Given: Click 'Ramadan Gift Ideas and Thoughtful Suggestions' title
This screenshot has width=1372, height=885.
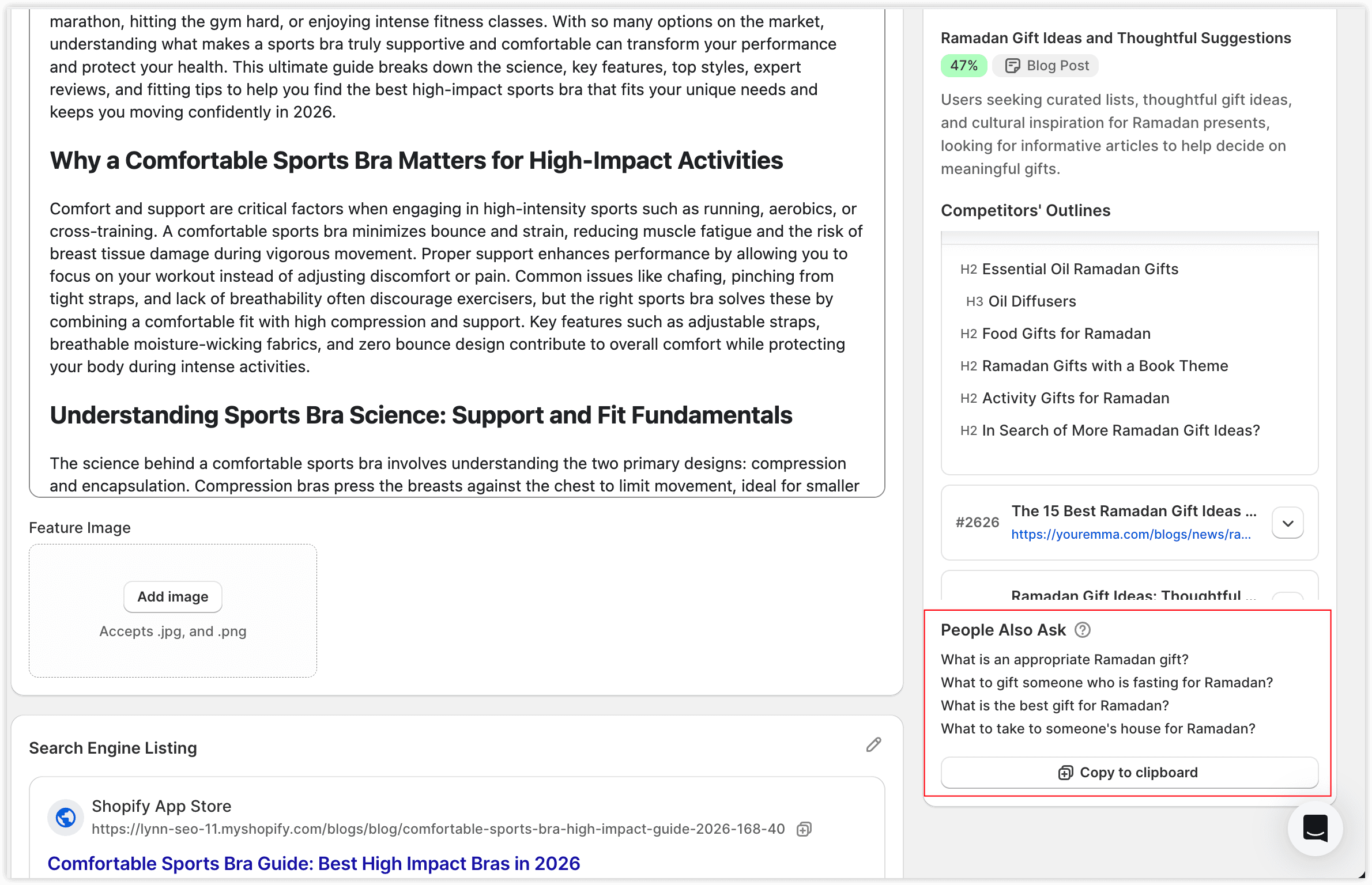Looking at the screenshot, I should point(1116,38).
